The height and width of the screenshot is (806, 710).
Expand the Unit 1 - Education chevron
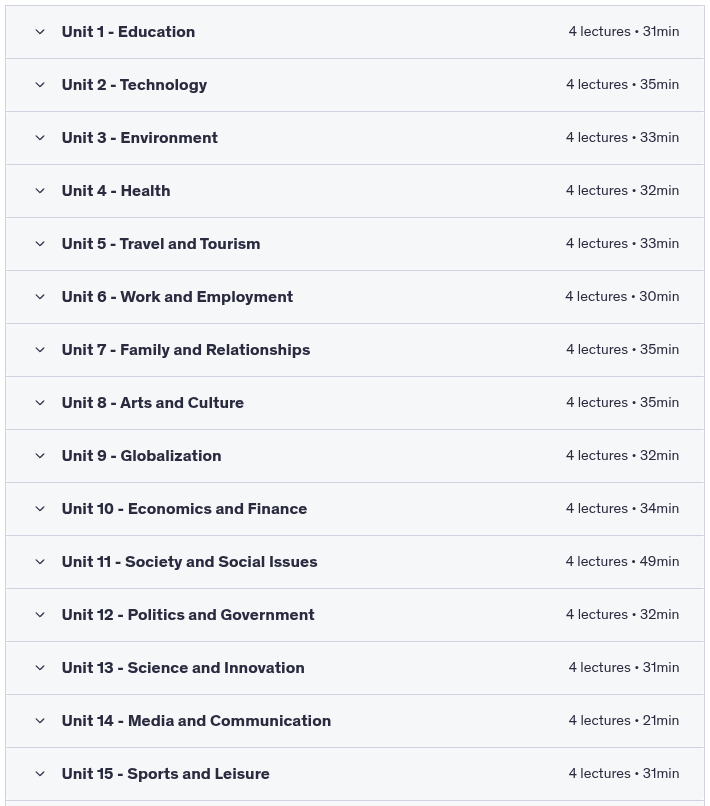[x=40, y=32]
